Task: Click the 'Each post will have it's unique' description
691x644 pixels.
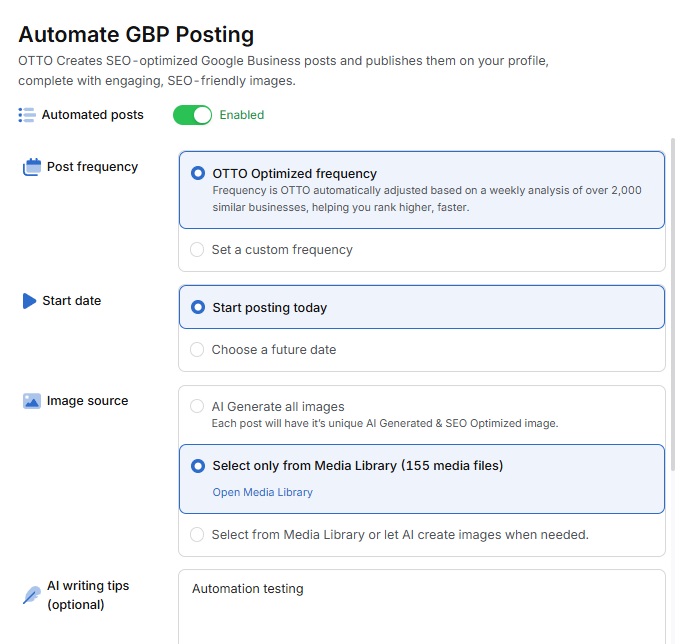Action: (385, 423)
